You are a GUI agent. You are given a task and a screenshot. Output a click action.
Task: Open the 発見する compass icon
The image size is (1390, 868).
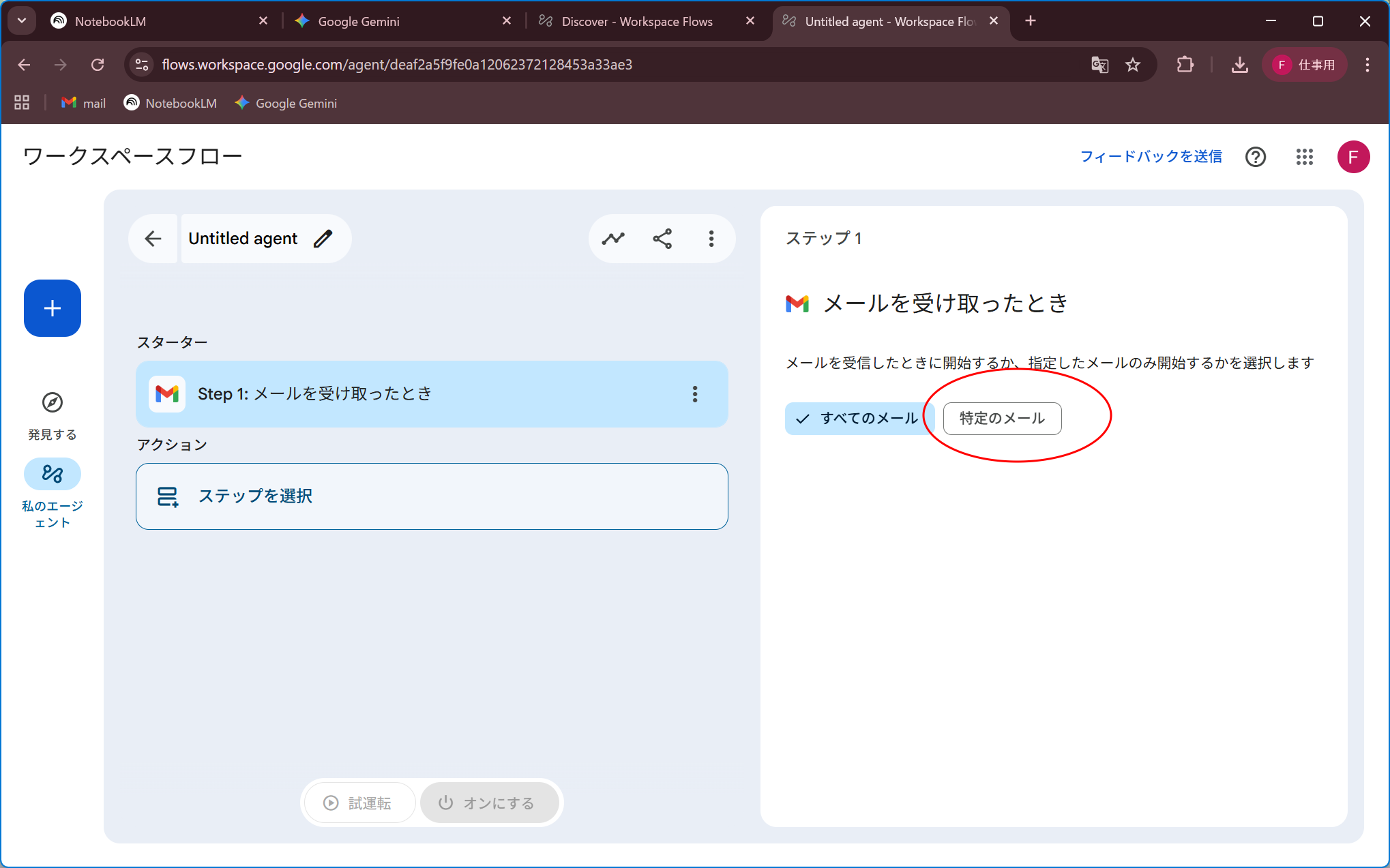[x=53, y=402]
